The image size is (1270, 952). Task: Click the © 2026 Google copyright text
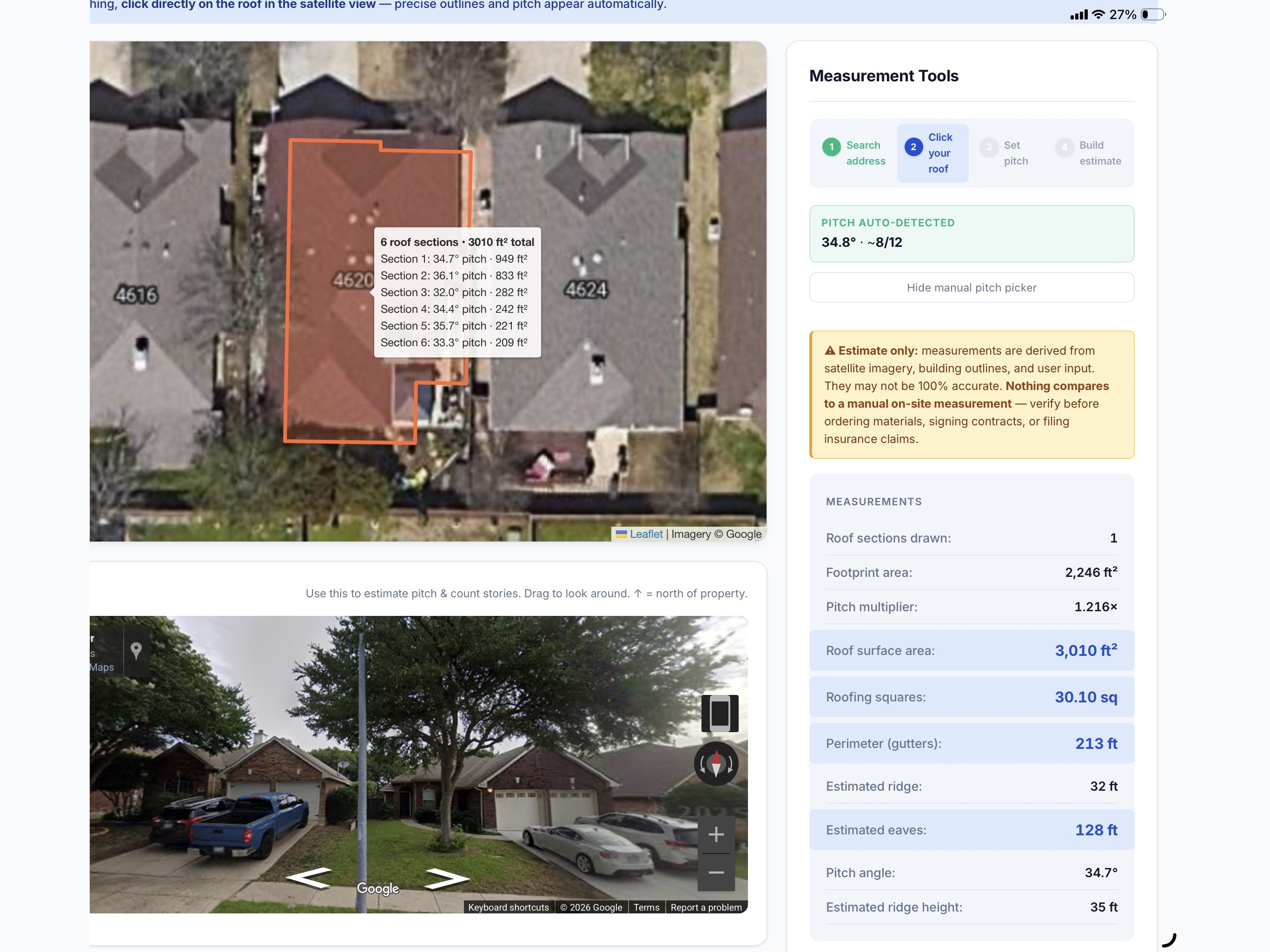[591, 907]
